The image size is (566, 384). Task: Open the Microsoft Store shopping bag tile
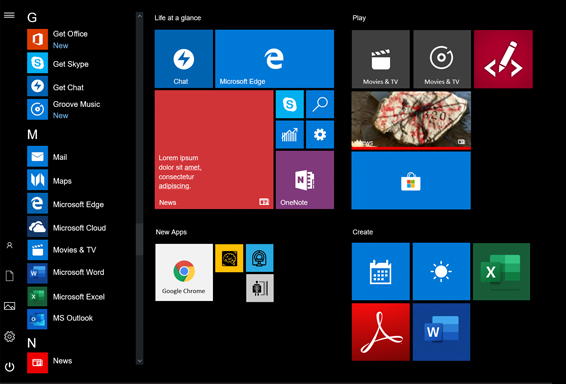[x=411, y=180]
